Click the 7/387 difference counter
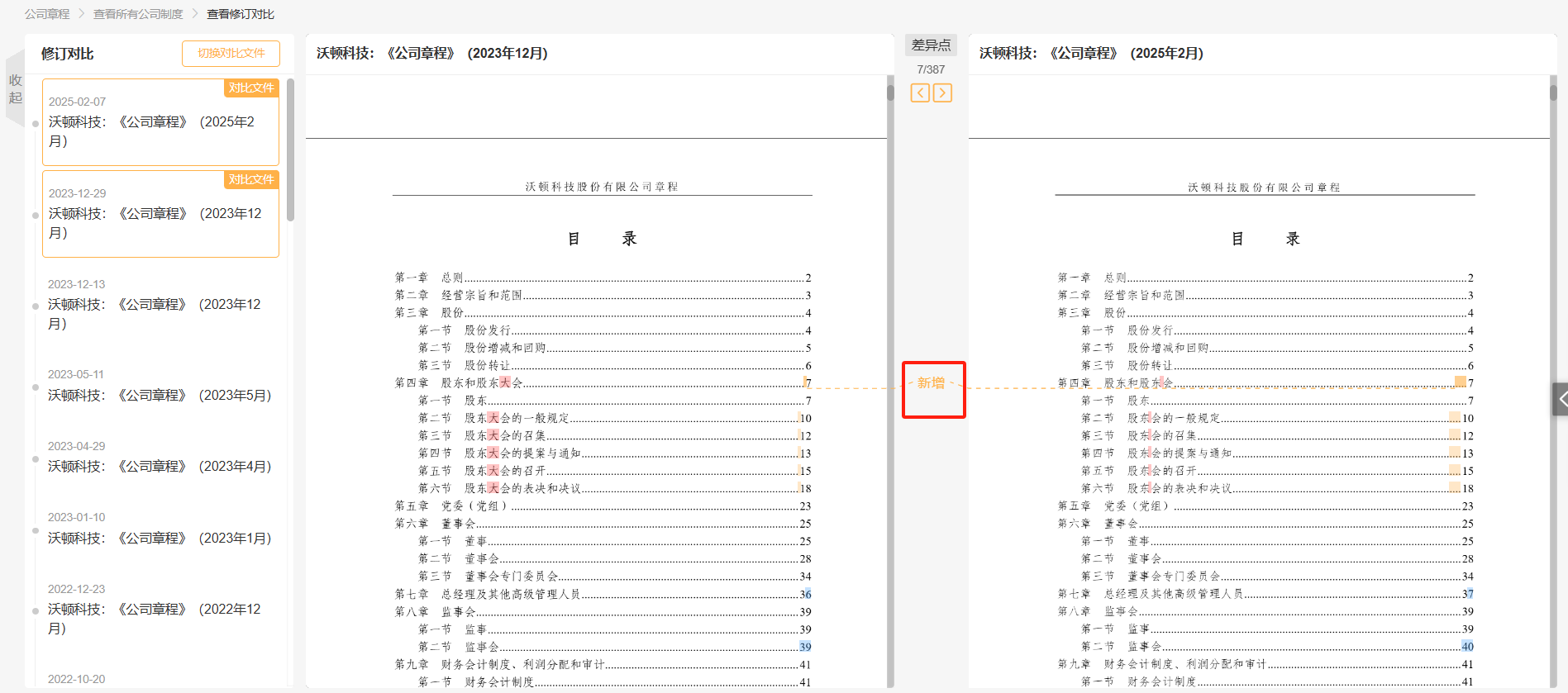The height and width of the screenshot is (693, 1568). coord(931,69)
